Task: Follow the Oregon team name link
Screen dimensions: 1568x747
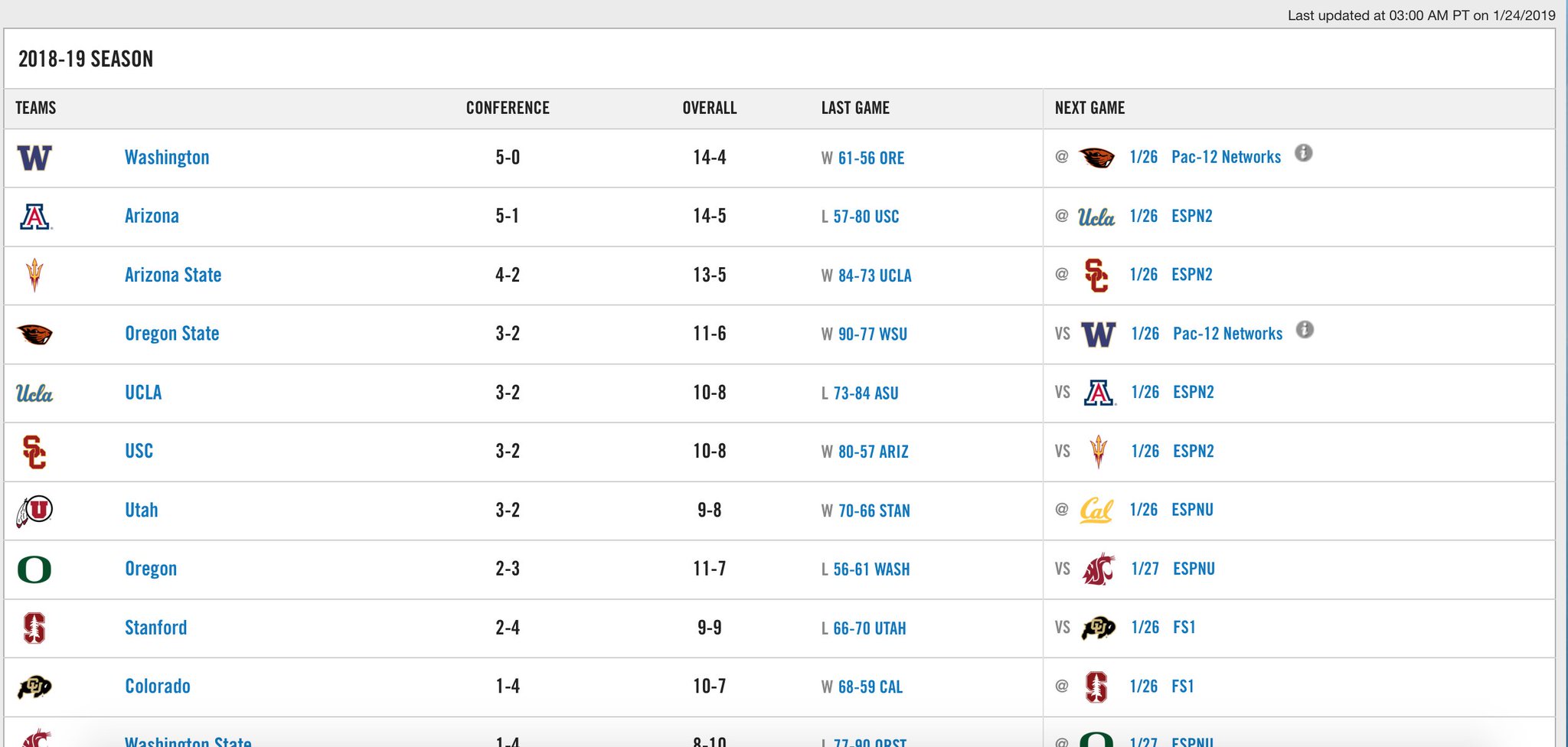Action: tap(151, 569)
